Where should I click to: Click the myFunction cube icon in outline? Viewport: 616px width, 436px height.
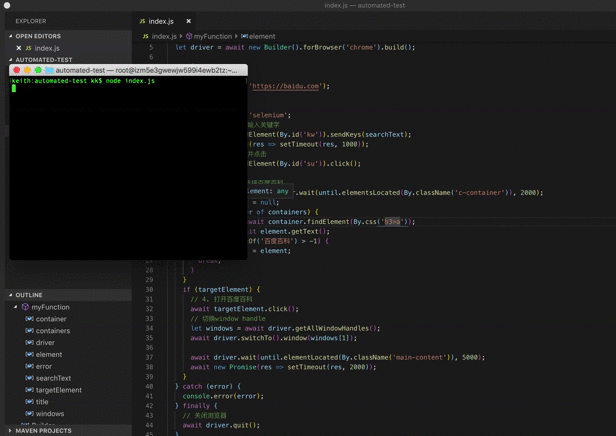click(25, 307)
